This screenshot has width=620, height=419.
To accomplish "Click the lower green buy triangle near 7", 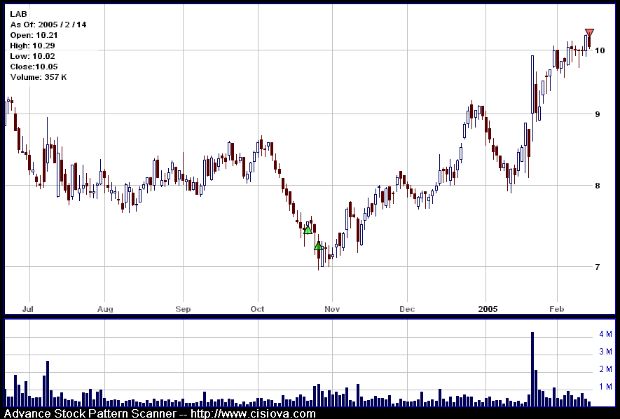I will (x=318, y=246).
